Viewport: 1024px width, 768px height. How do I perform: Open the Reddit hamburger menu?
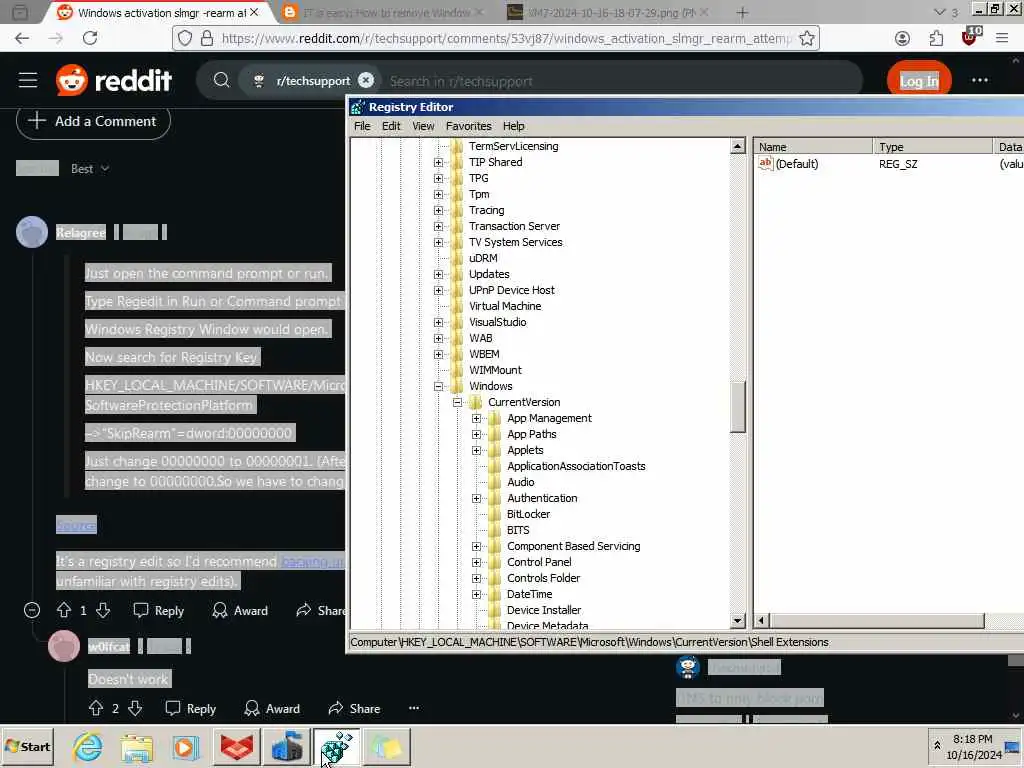pos(28,80)
